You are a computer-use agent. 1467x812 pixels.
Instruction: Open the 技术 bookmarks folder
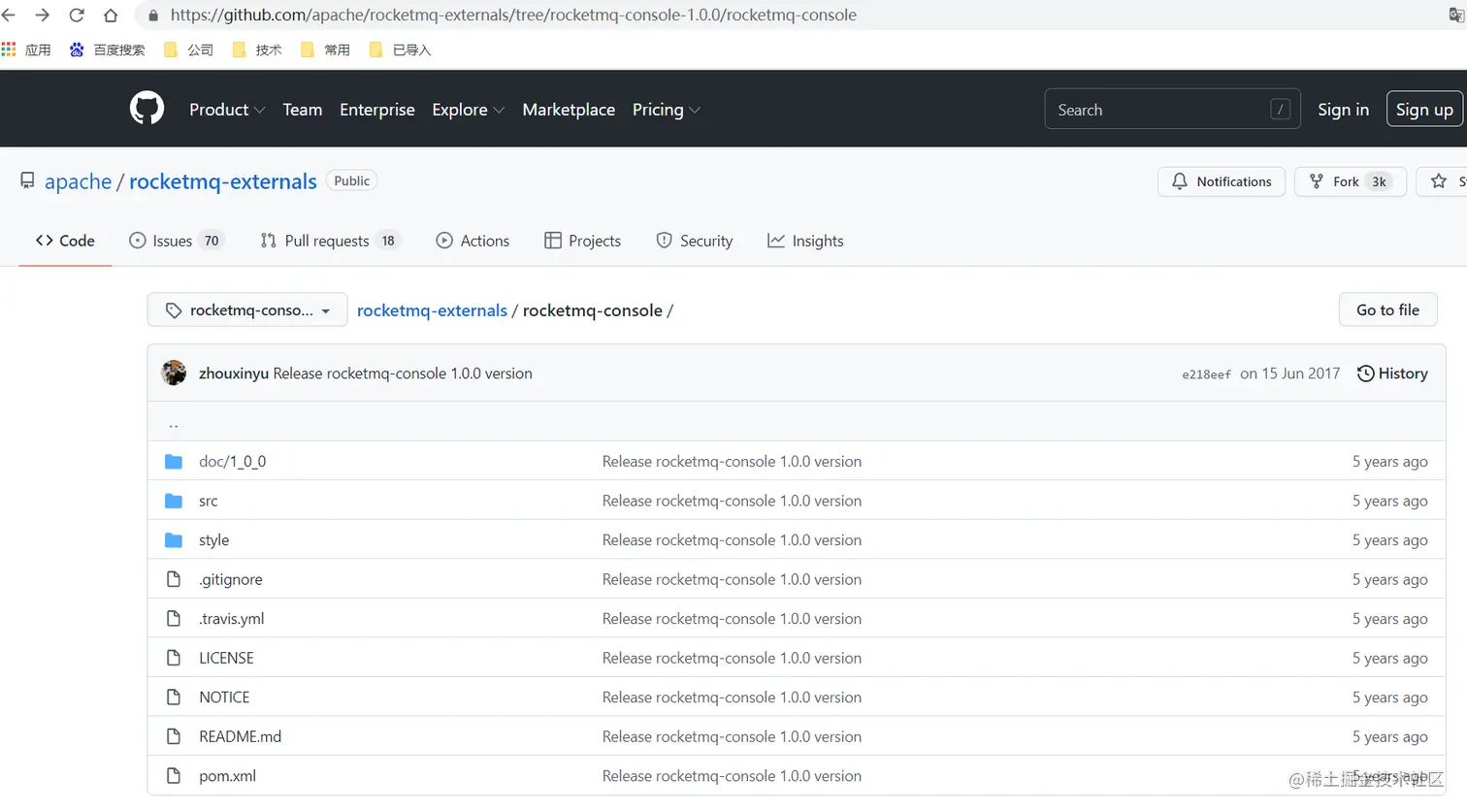pyautogui.click(x=257, y=49)
